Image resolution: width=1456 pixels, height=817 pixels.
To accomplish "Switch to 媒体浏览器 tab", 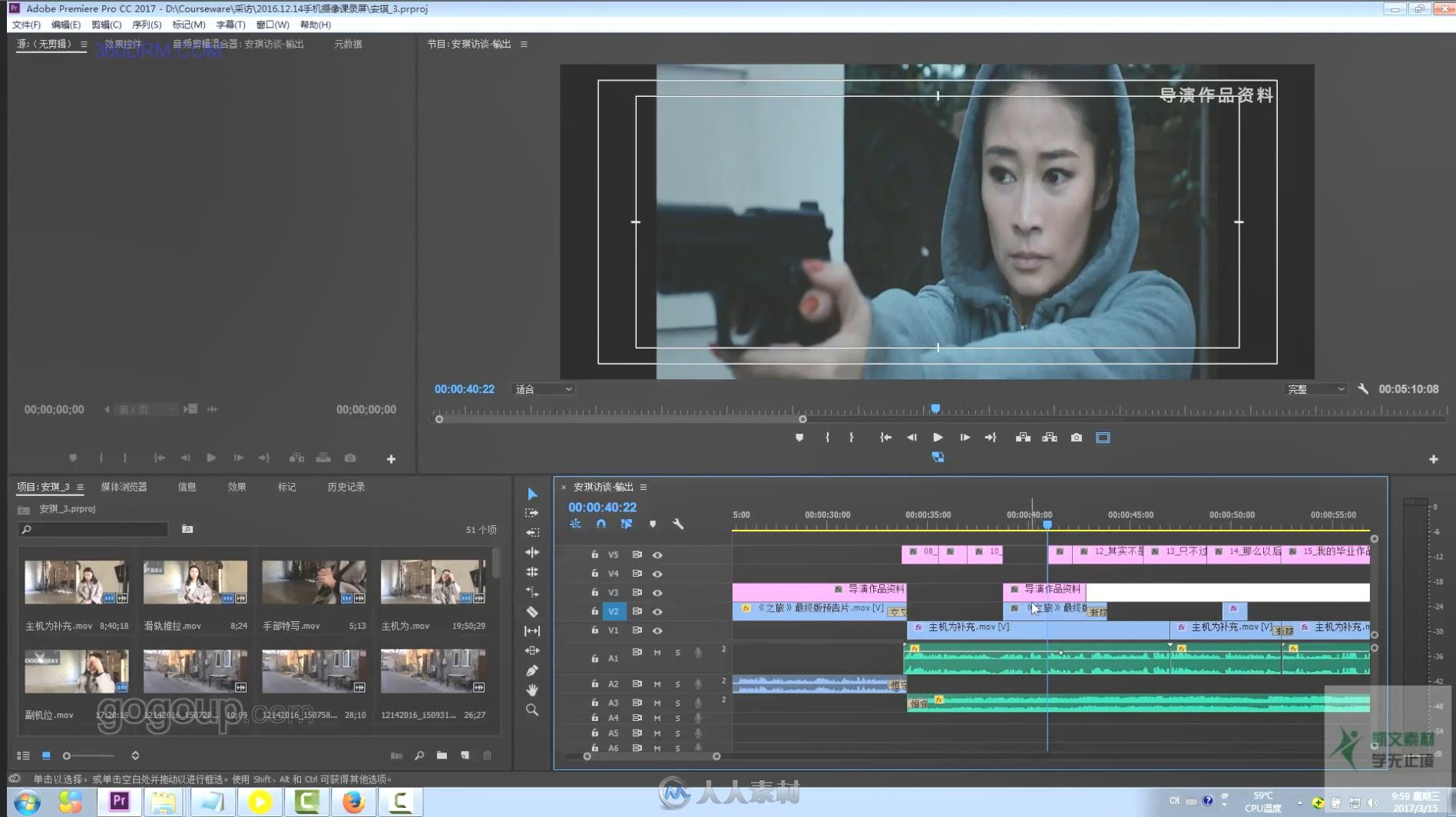I will pos(124,487).
